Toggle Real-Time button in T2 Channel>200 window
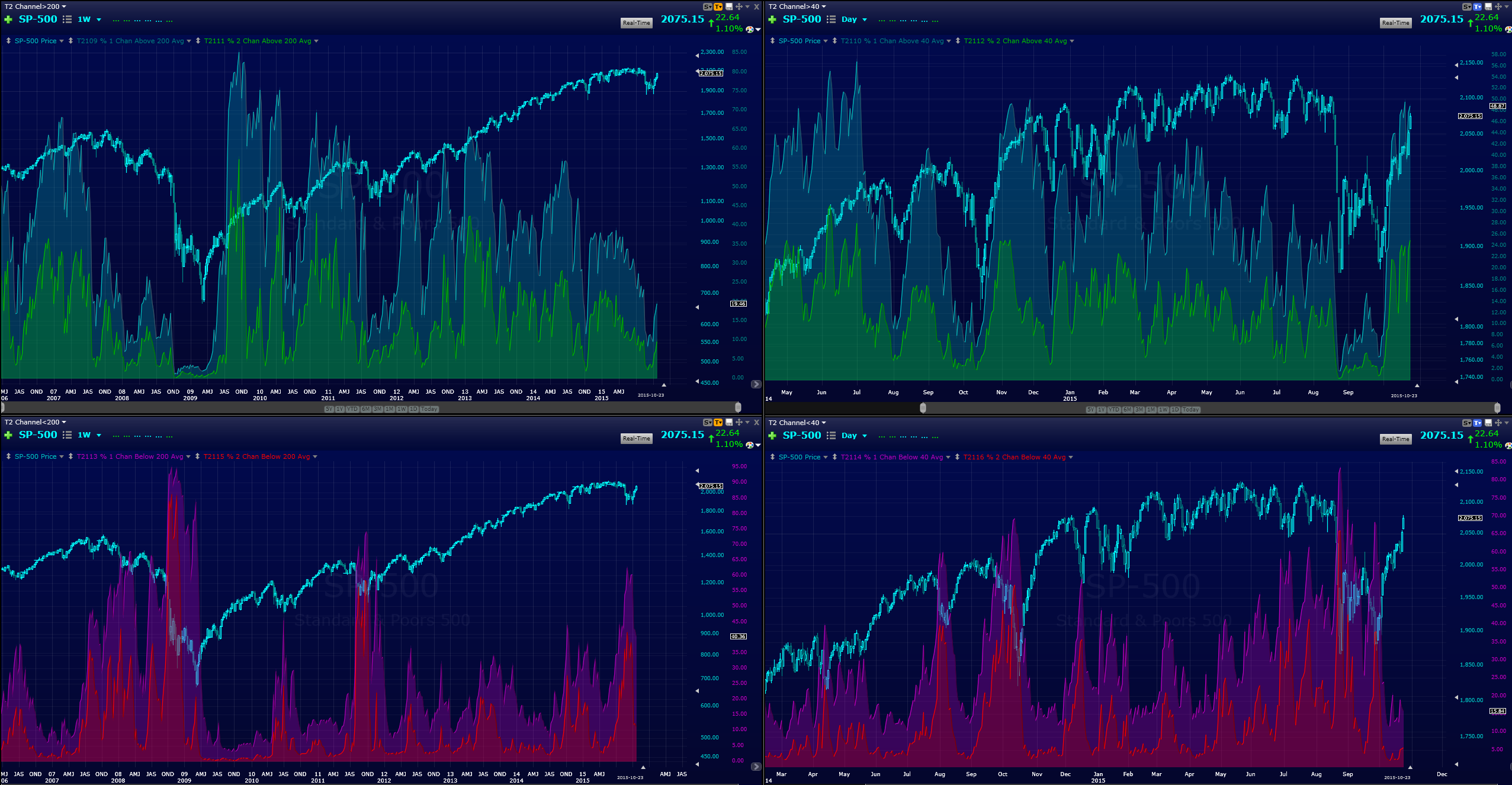This screenshot has width=1512, height=785. [x=637, y=23]
